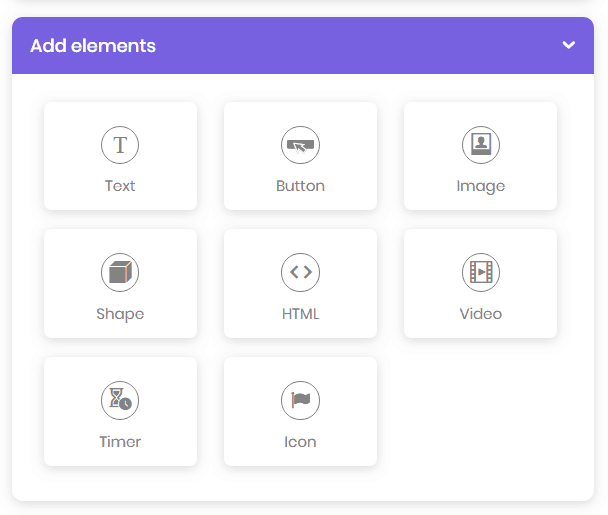Viewport: 608px width, 515px height.
Task: Click the Video filmstrip icon
Action: click(480, 272)
